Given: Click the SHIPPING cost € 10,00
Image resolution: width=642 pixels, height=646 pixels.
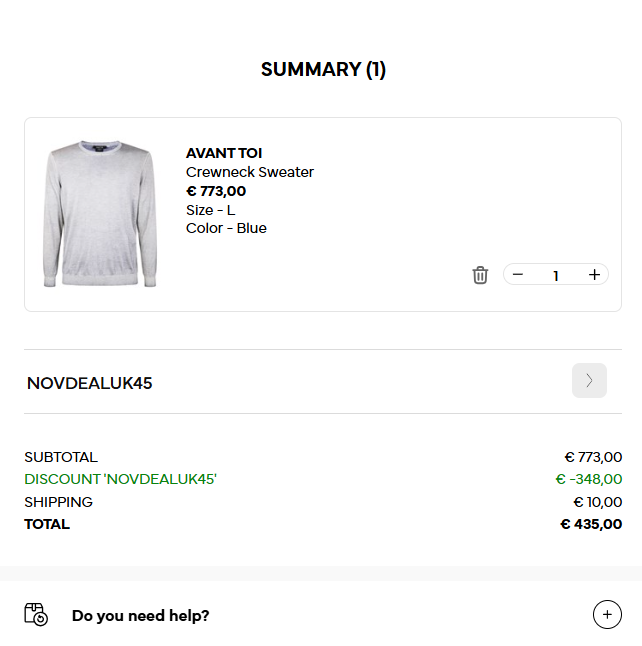Looking at the screenshot, I should pyautogui.click(x=597, y=502).
